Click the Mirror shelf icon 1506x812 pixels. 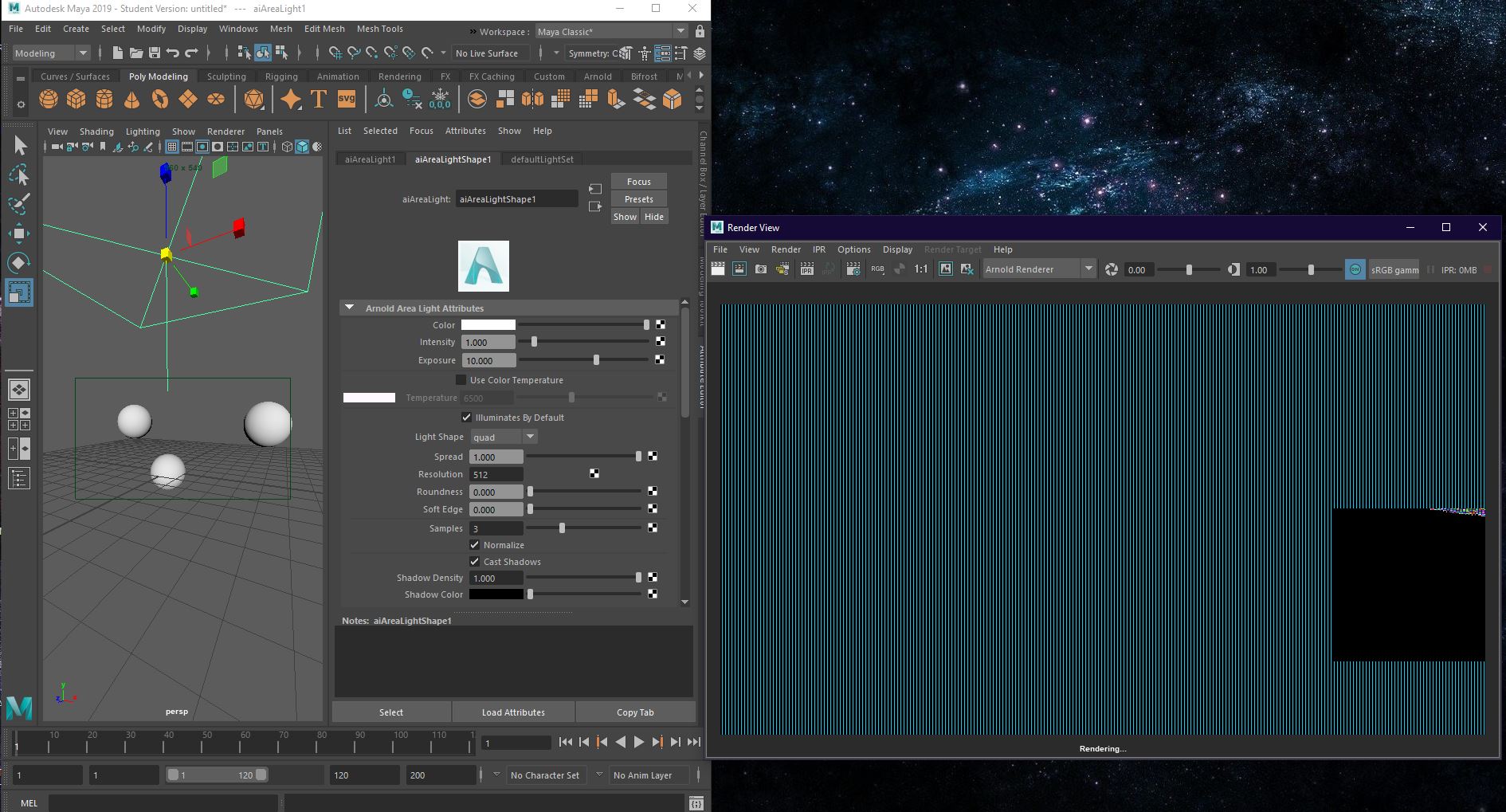click(x=532, y=99)
